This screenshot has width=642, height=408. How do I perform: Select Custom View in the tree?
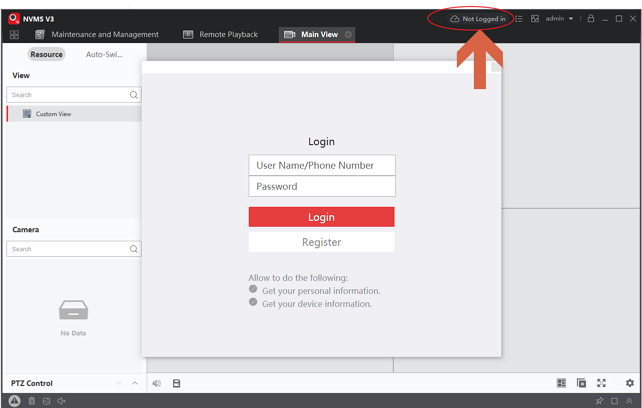coord(74,114)
